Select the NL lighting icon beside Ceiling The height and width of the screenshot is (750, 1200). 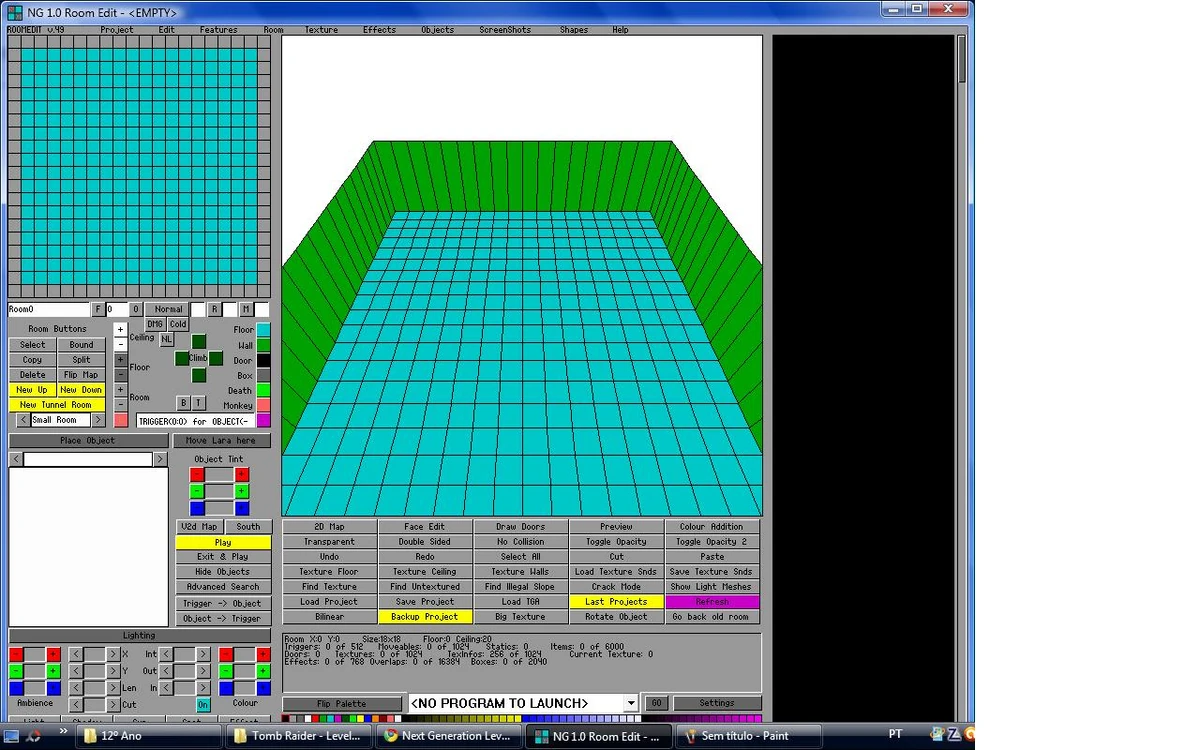click(x=166, y=339)
